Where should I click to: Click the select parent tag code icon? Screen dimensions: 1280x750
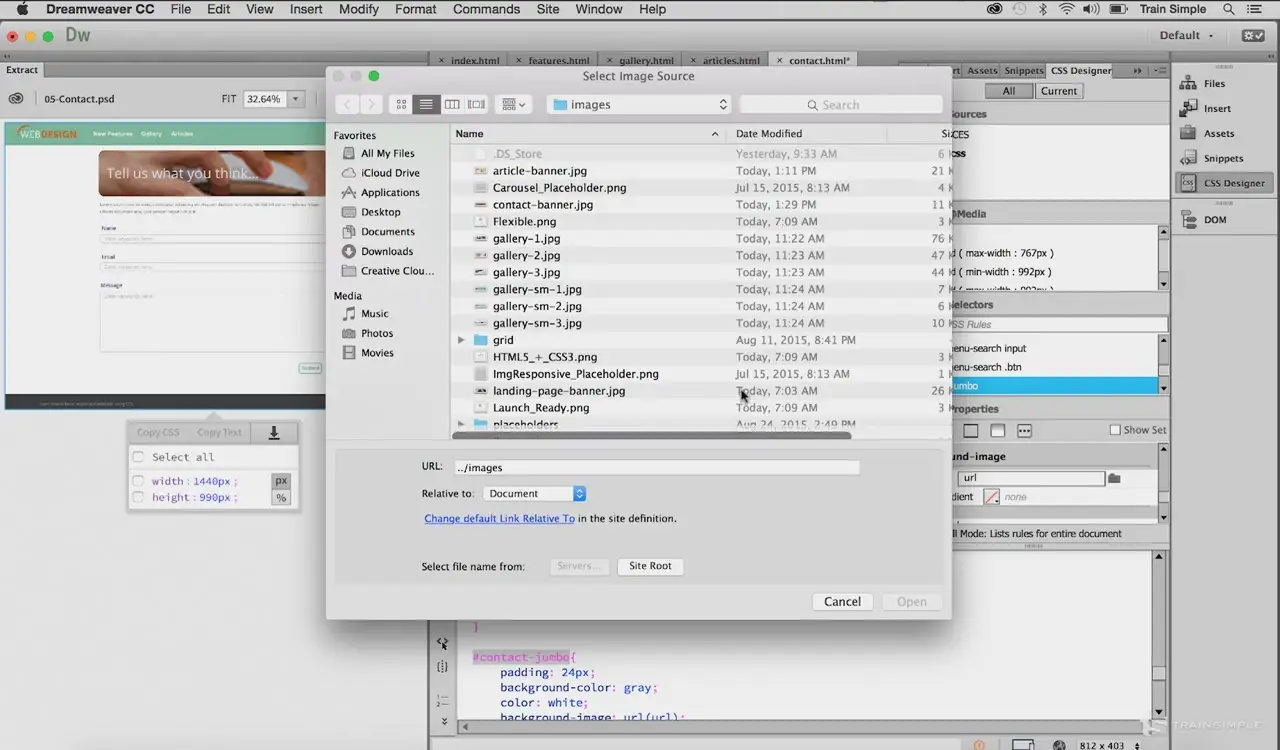tap(443, 645)
